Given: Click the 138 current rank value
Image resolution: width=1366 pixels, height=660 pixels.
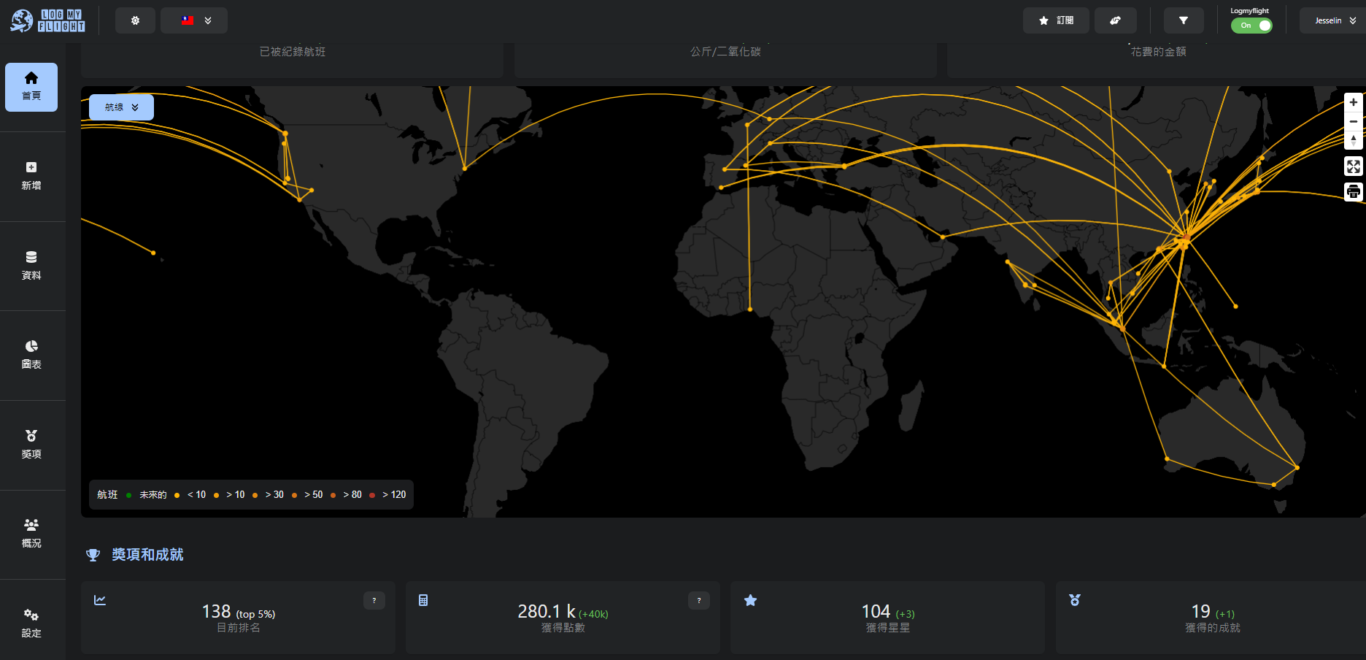Looking at the screenshot, I should 216,611.
